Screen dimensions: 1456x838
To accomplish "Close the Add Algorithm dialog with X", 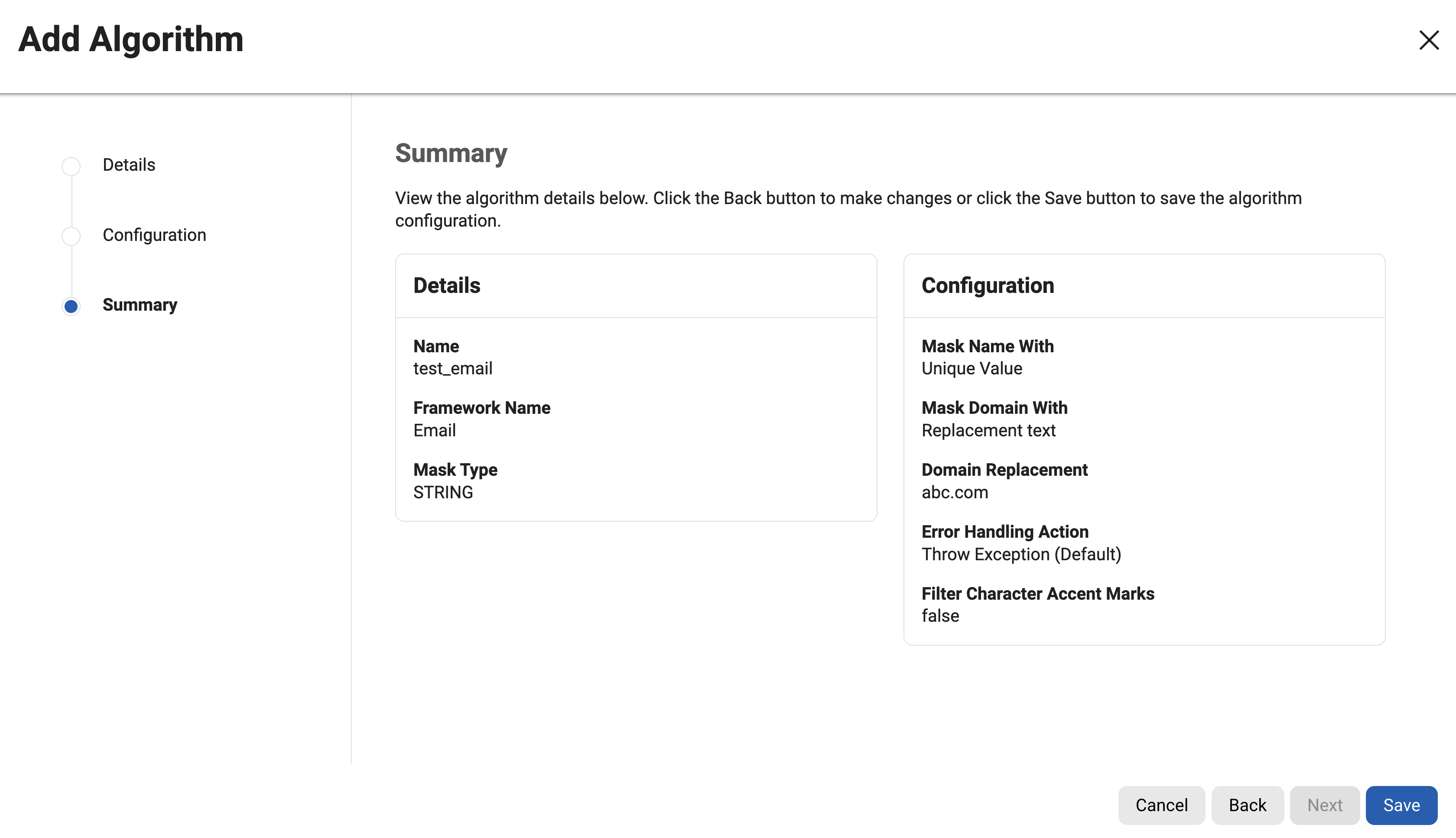I will tap(1428, 40).
